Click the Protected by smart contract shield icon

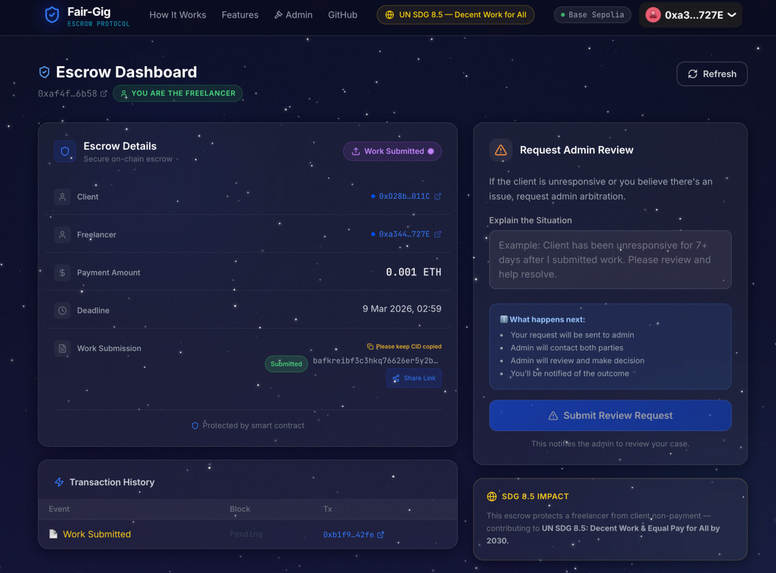coord(195,426)
